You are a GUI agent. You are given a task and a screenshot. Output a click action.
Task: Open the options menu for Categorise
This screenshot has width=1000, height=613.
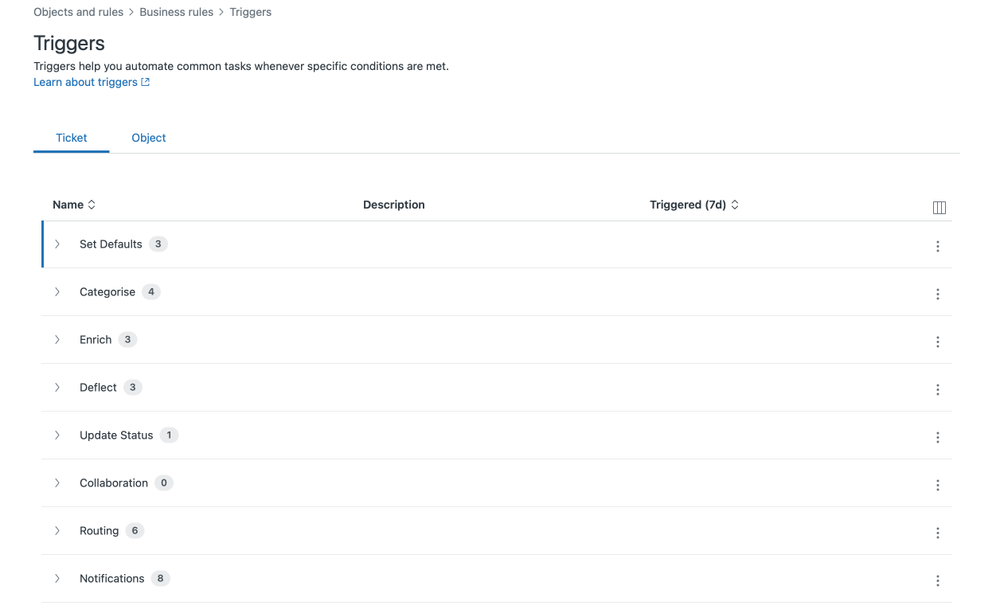click(938, 294)
